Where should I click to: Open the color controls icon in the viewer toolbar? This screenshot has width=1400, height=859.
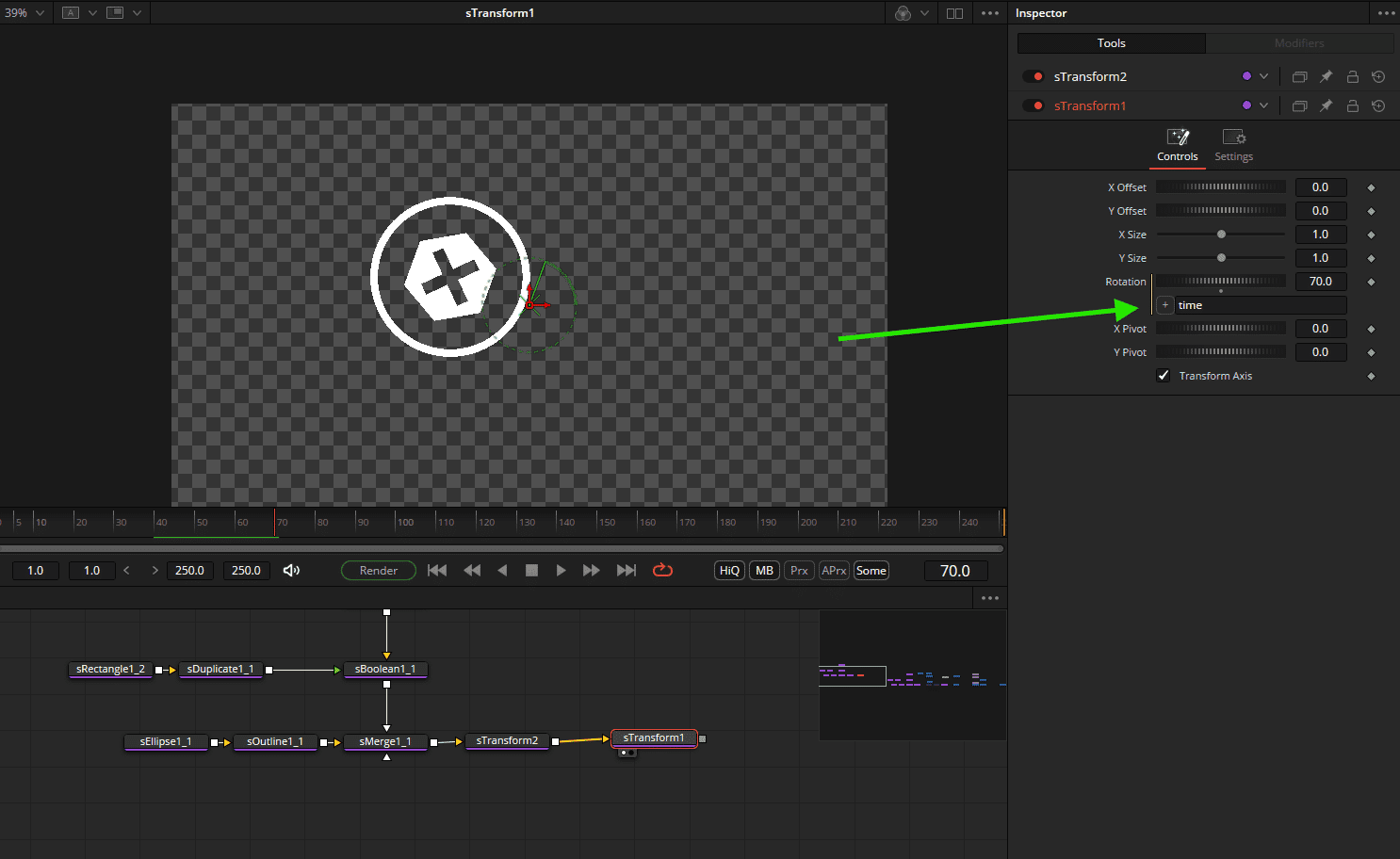(x=902, y=12)
